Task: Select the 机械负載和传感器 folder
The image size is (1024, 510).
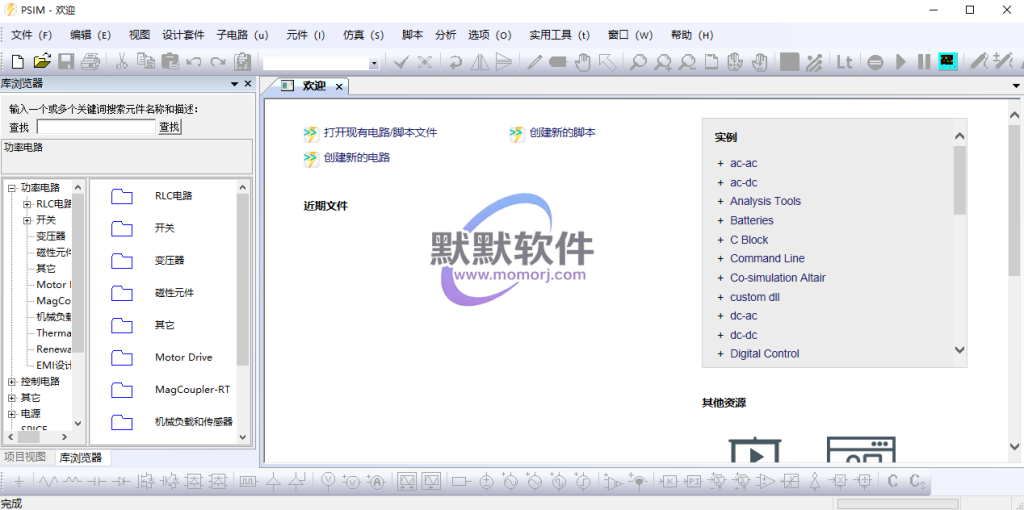Action: pos(193,422)
